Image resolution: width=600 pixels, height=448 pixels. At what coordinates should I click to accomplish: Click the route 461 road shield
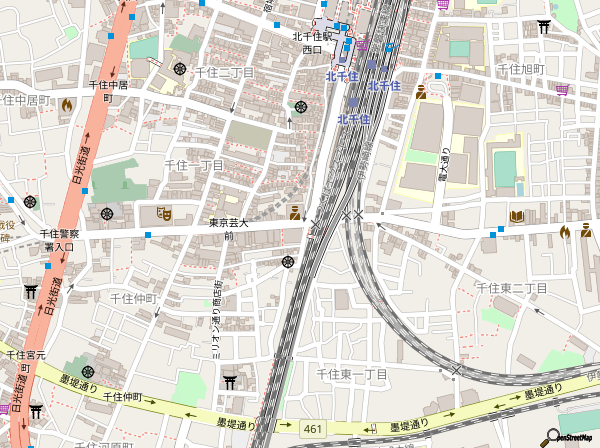(313, 429)
